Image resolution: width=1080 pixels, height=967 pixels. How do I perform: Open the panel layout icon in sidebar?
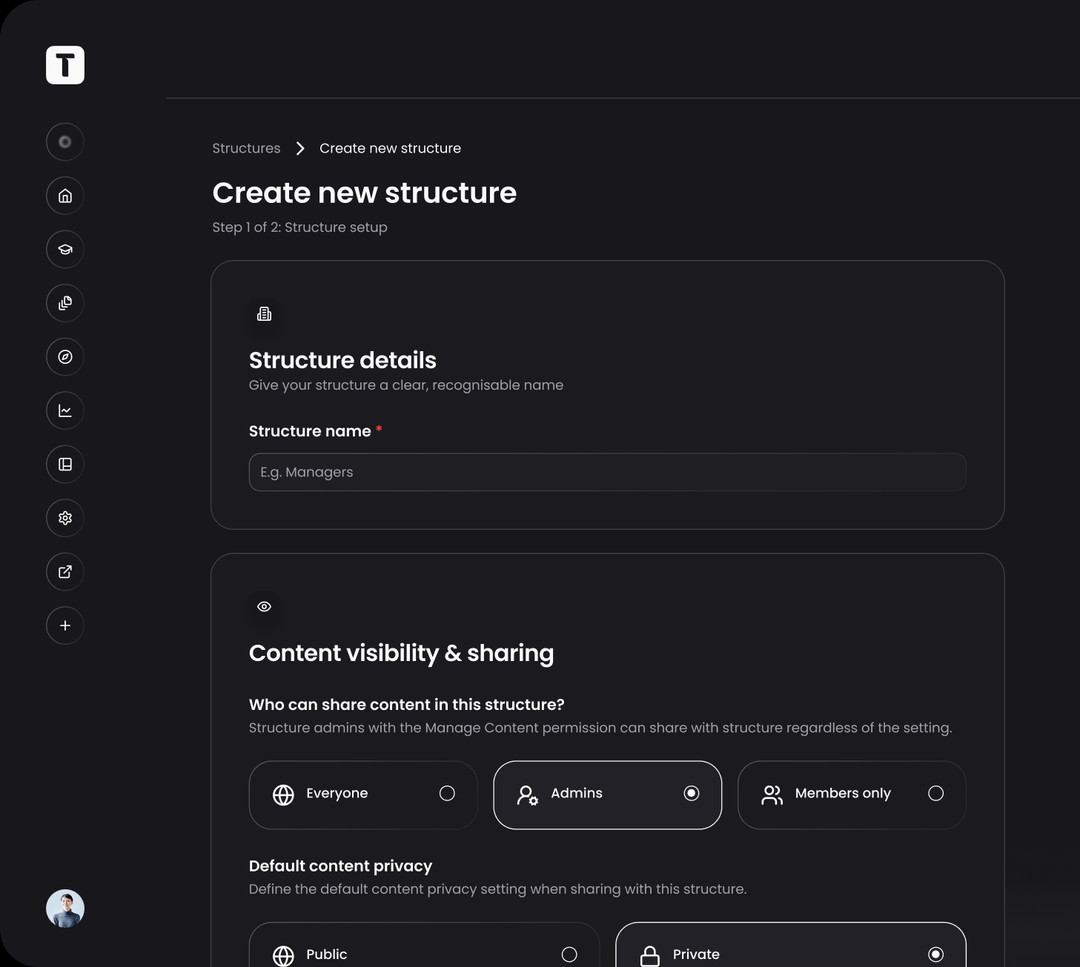pyautogui.click(x=65, y=464)
